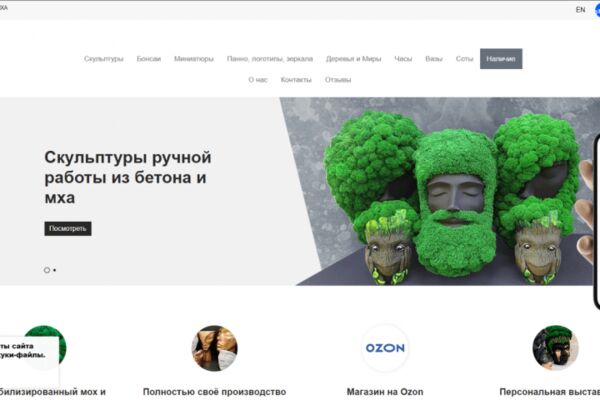Click the Полностью своё производство heading
Screen dimensions: 600x400
click(x=214, y=392)
